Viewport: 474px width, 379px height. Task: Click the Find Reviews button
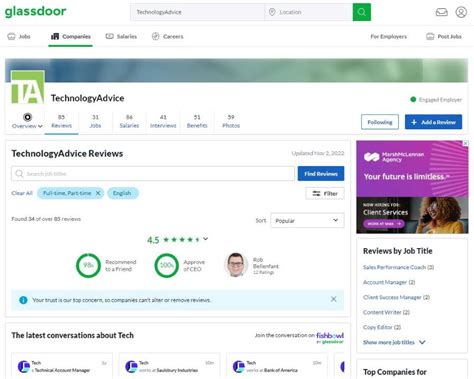coord(321,174)
